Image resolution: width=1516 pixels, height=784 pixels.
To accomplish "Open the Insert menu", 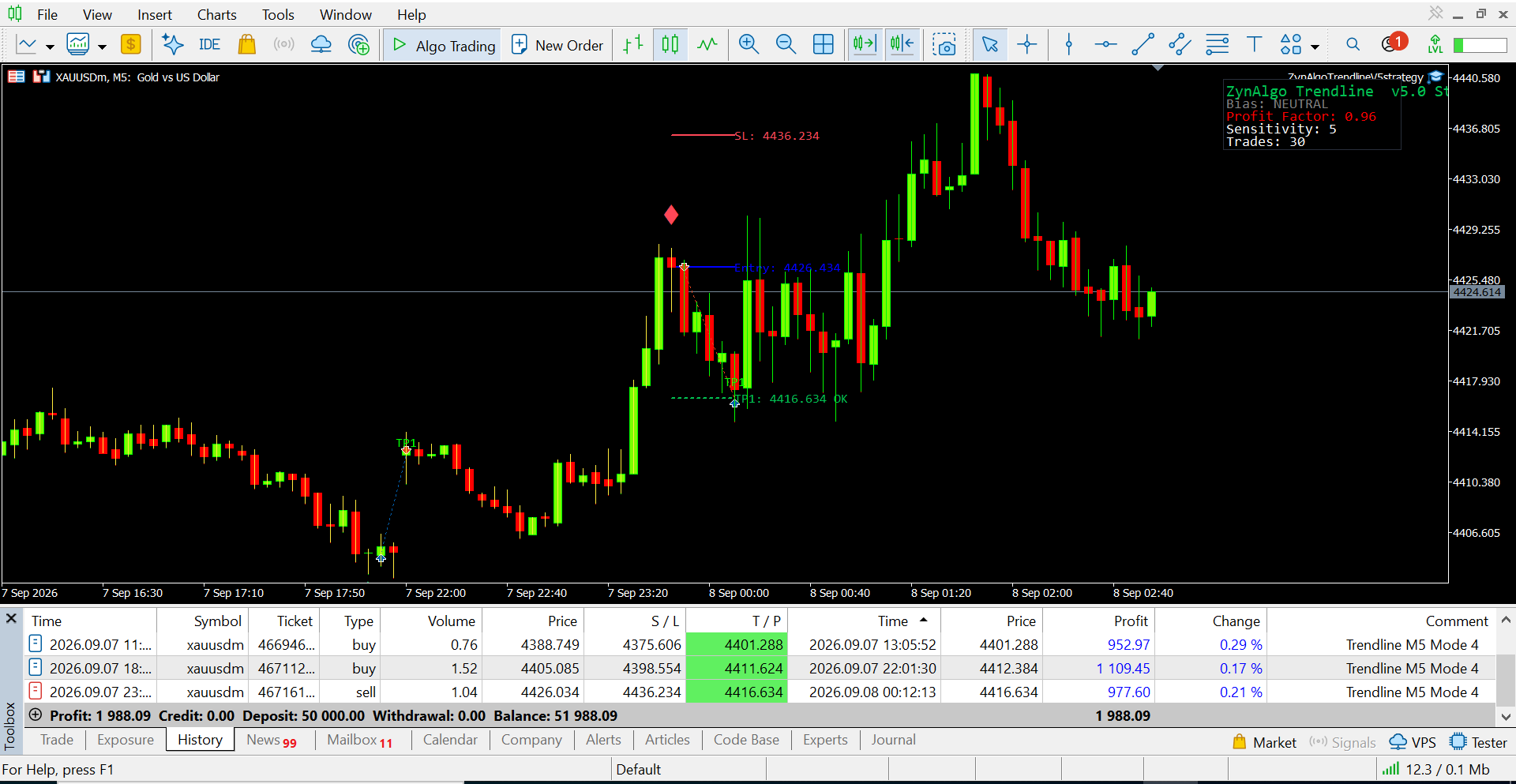I will (154, 14).
